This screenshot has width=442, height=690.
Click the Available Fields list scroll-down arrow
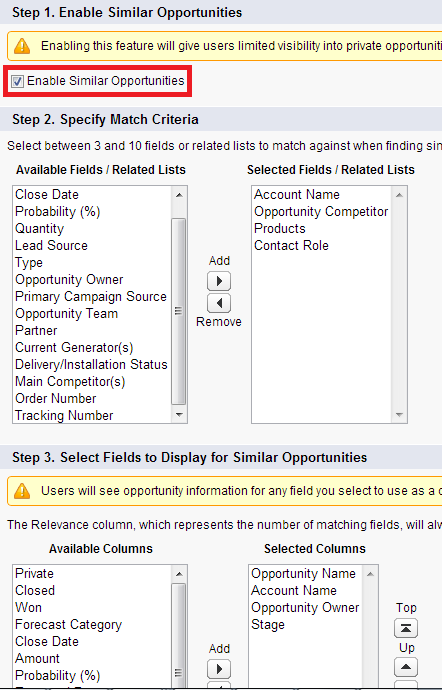click(x=179, y=415)
